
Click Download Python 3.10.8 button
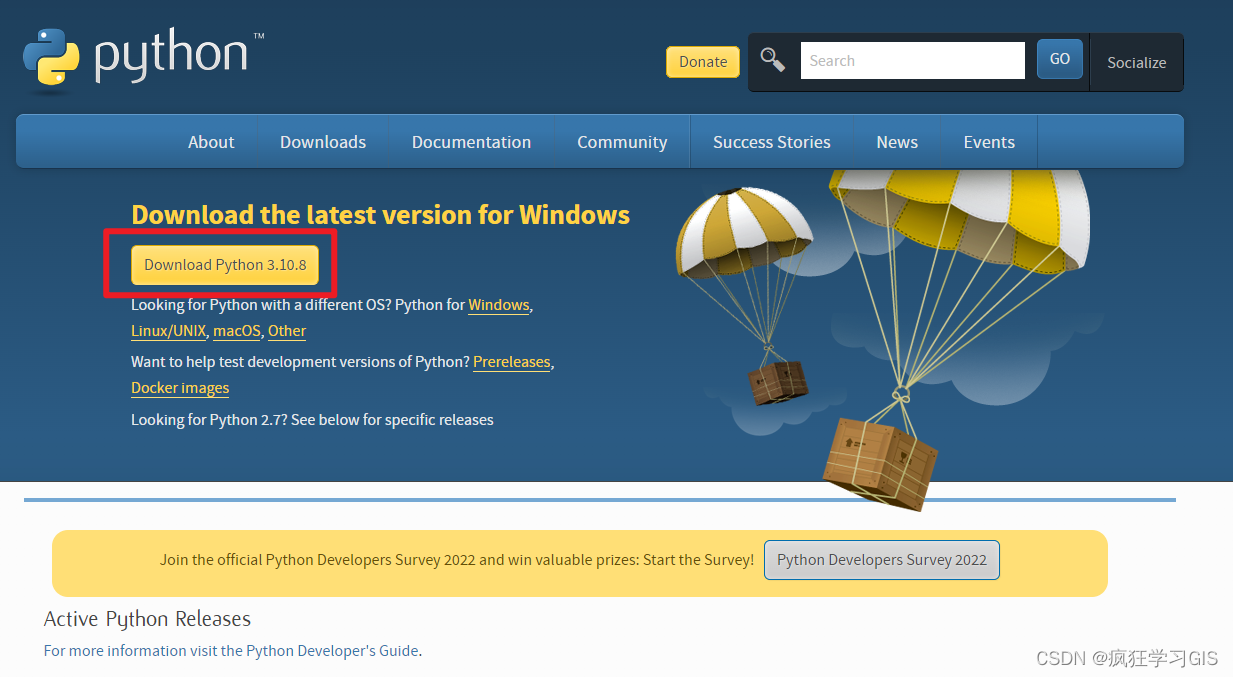tap(225, 265)
